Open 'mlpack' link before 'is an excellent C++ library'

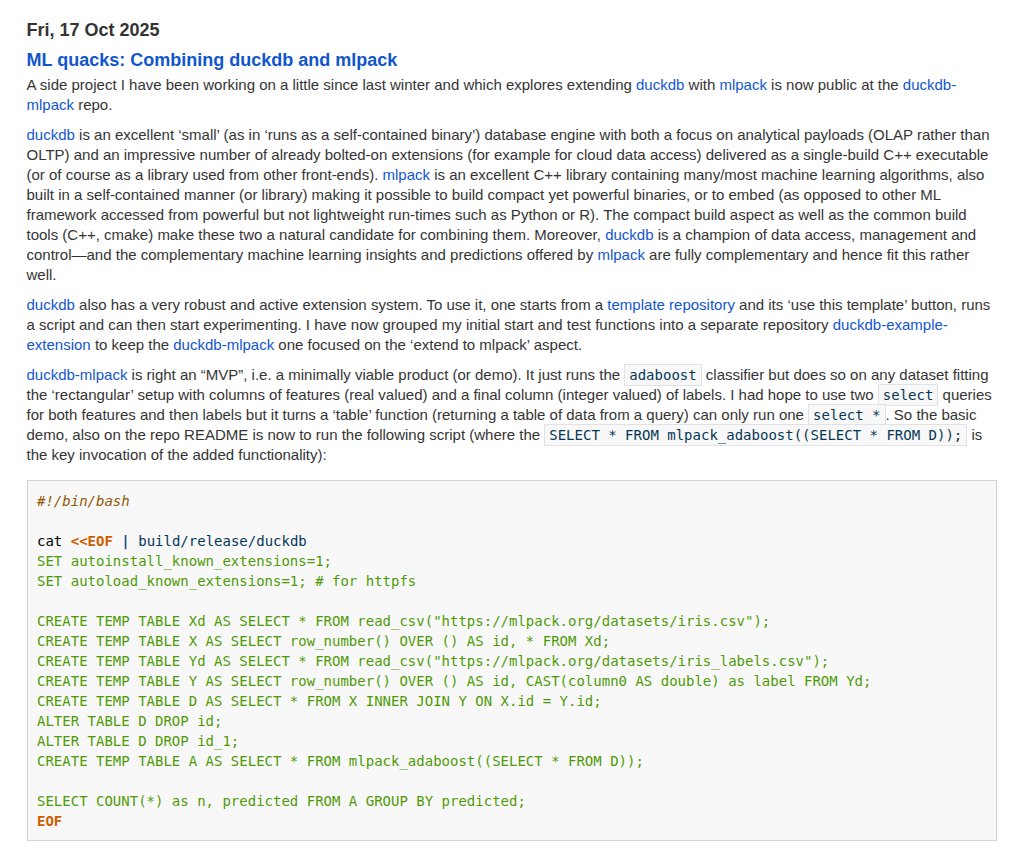[406, 175]
